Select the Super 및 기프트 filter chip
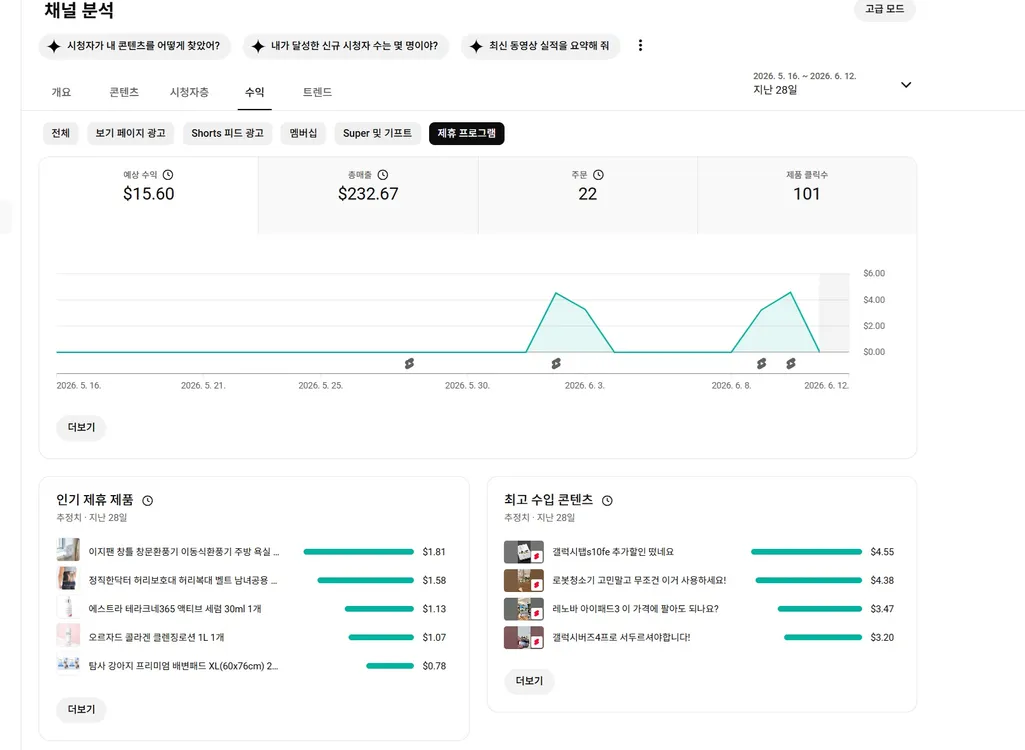 [x=377, y=133]
